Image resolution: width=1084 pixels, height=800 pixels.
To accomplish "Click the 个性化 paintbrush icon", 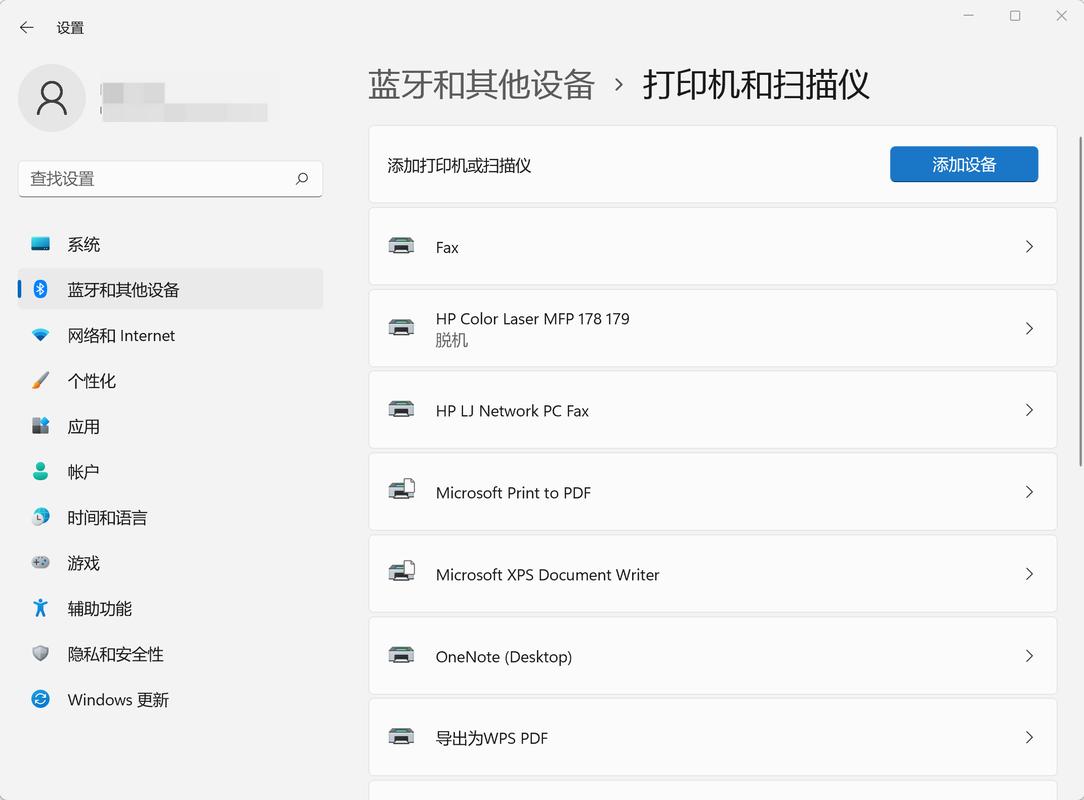I will pyautogui.click(x=40, y=381).
